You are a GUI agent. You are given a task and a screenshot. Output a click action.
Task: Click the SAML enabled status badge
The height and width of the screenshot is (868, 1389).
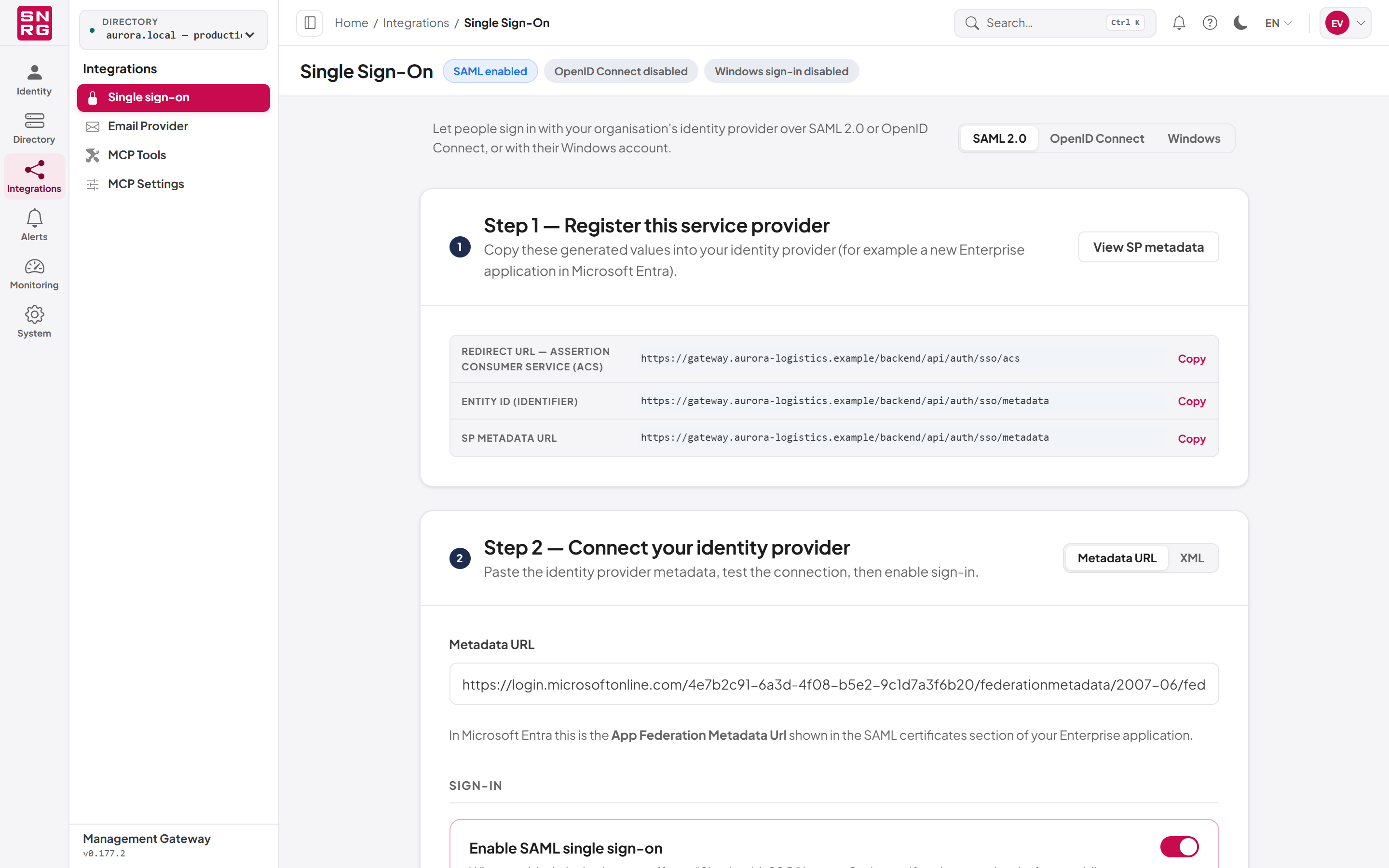click(x=490, y=71)
